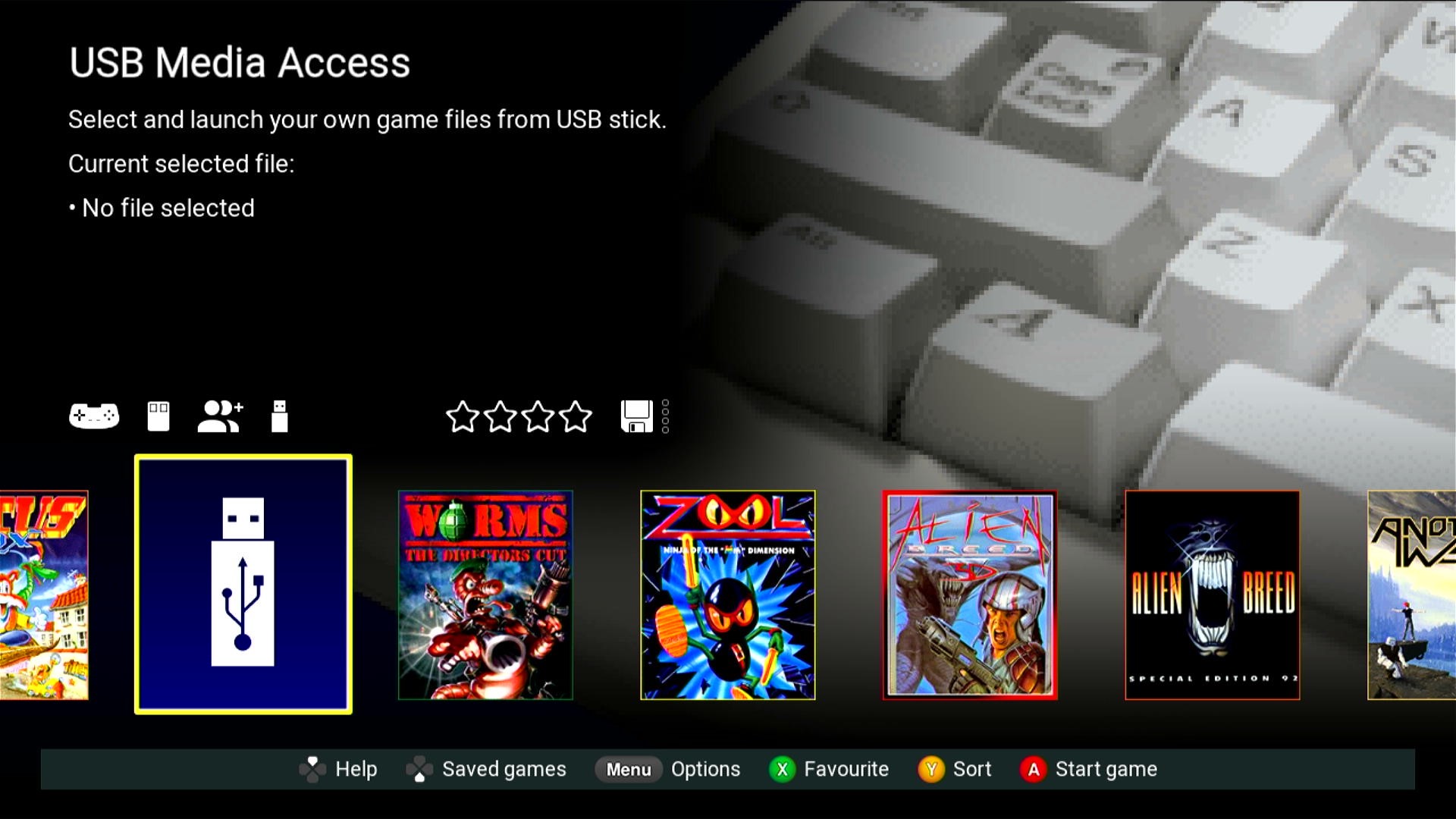Pick Alien Breed Special Edition 92

coord(1213,595)
